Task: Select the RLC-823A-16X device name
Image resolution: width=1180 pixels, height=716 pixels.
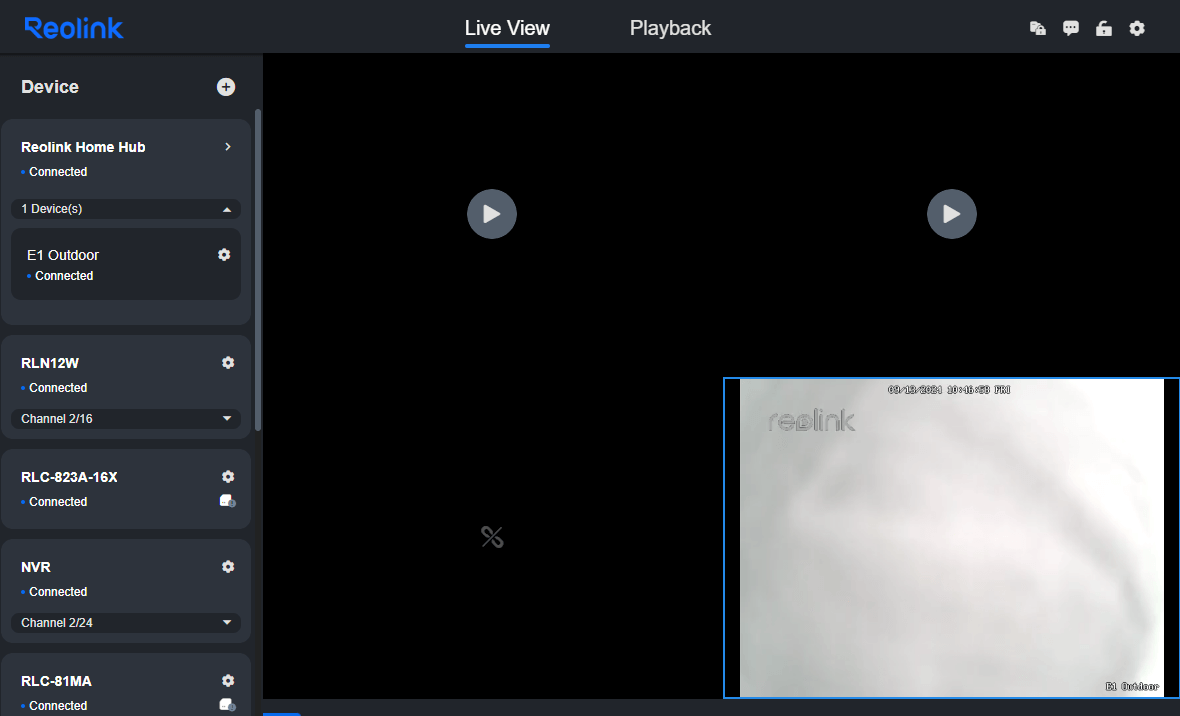Action: 69,477
